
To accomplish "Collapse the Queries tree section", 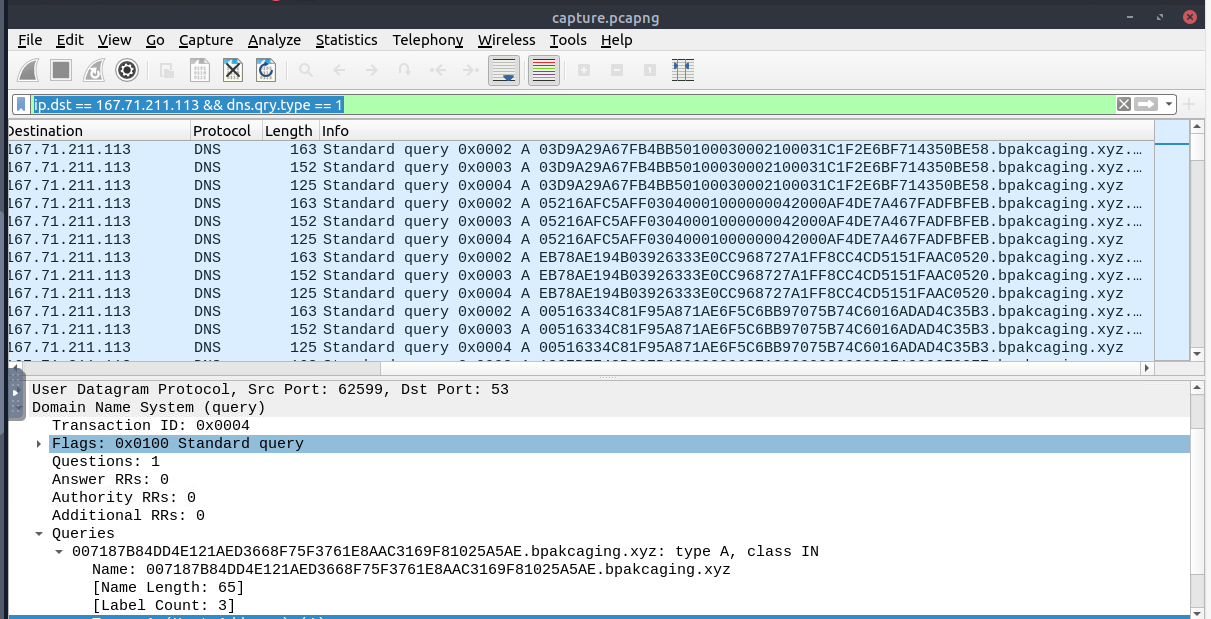I will 39,534.
